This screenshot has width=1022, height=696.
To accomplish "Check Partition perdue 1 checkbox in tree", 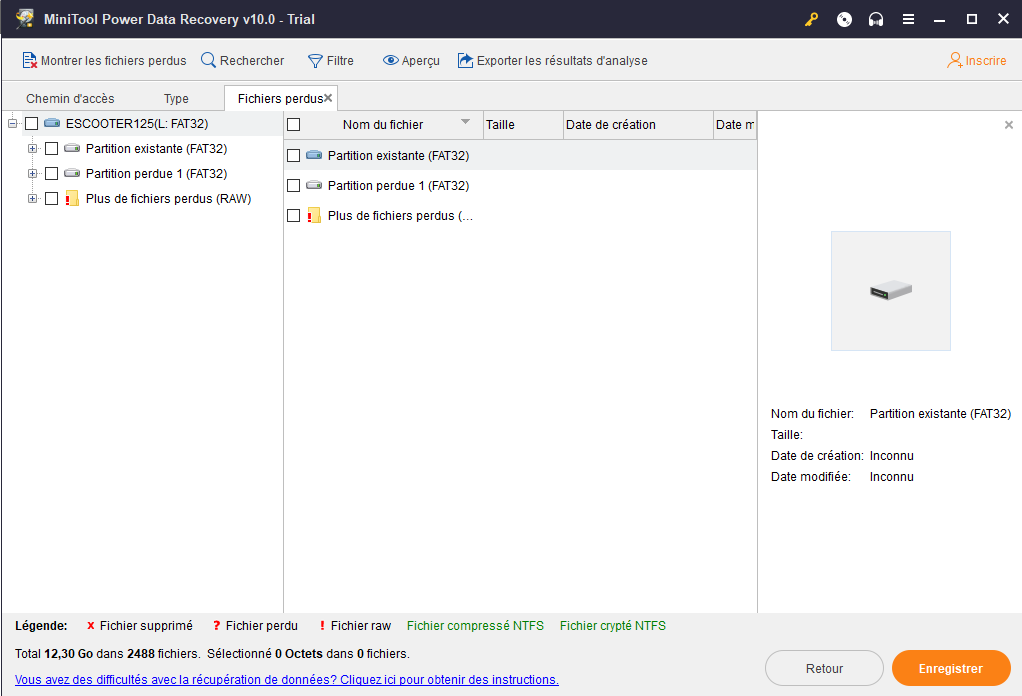I will click(x=51, y=173).
